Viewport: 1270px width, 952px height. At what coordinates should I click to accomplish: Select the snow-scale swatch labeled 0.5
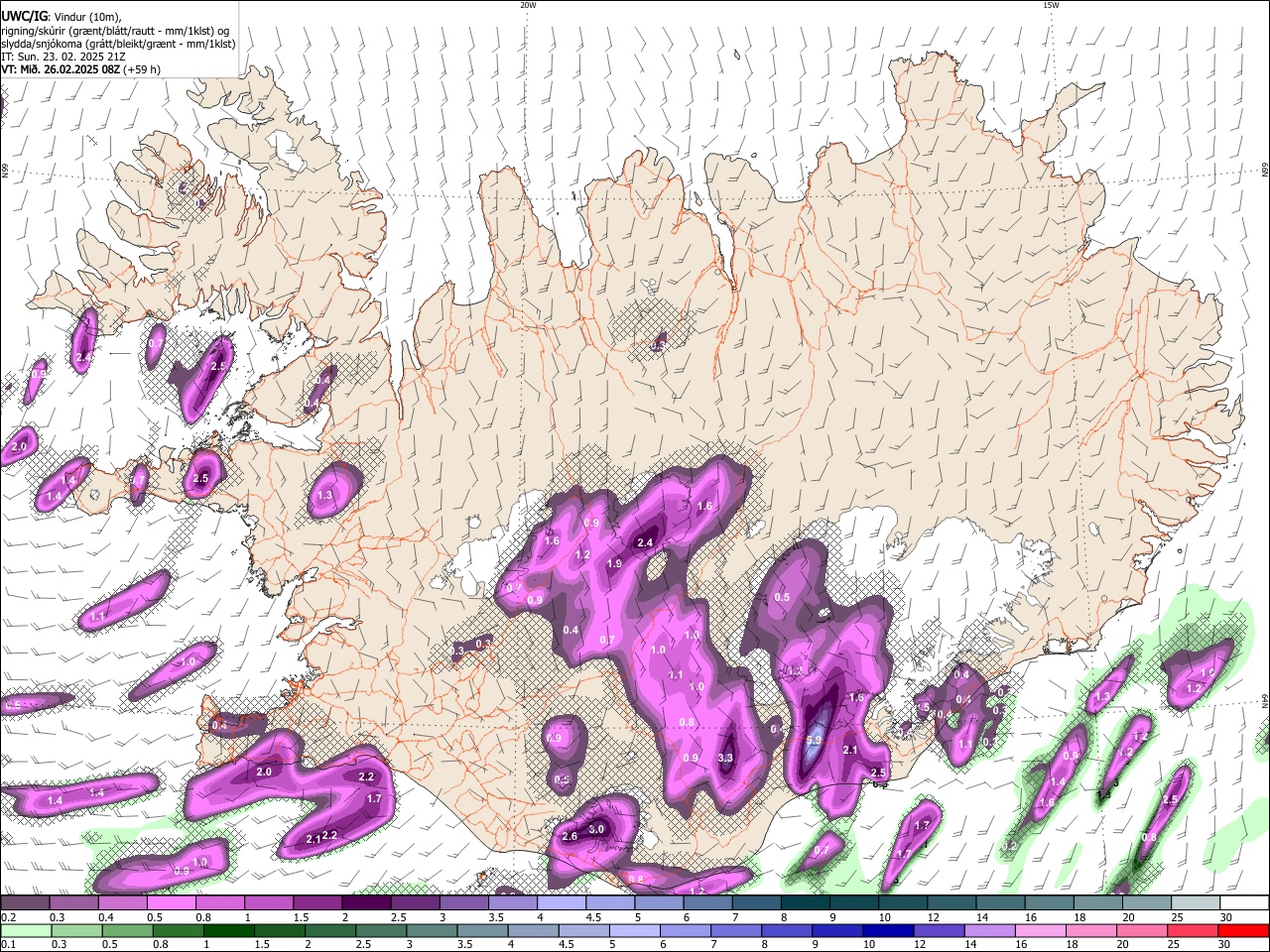tap(171, 903)
